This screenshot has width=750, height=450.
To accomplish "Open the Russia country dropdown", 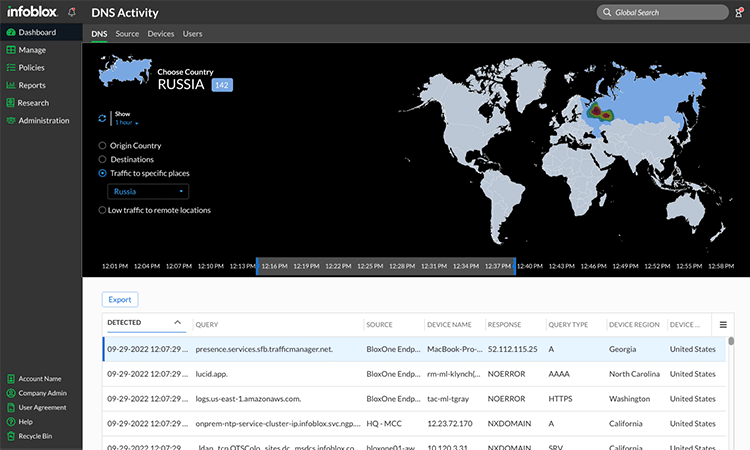I will [x=148, y=191].
